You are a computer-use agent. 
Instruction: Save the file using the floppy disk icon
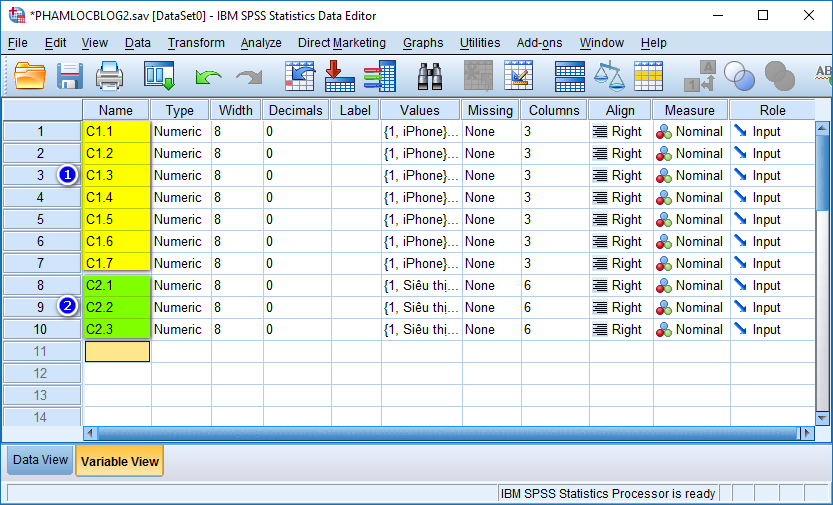(70, 76)
